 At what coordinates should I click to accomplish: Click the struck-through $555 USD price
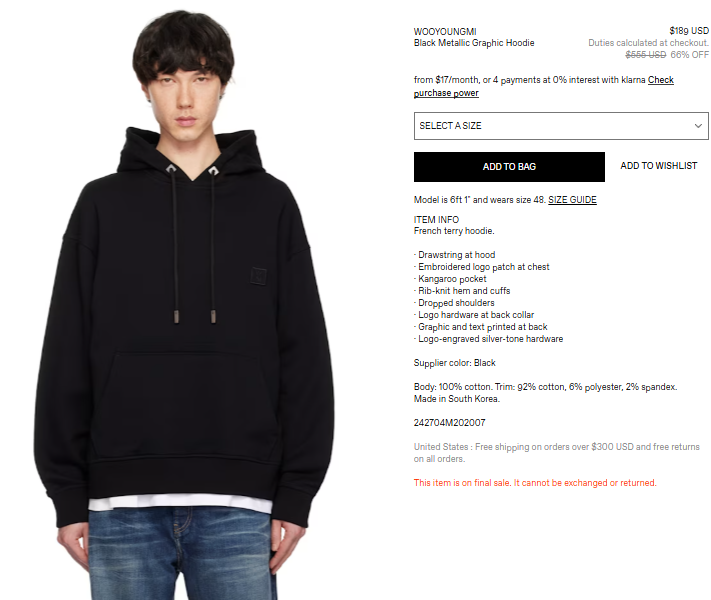[x=646, y=55]
